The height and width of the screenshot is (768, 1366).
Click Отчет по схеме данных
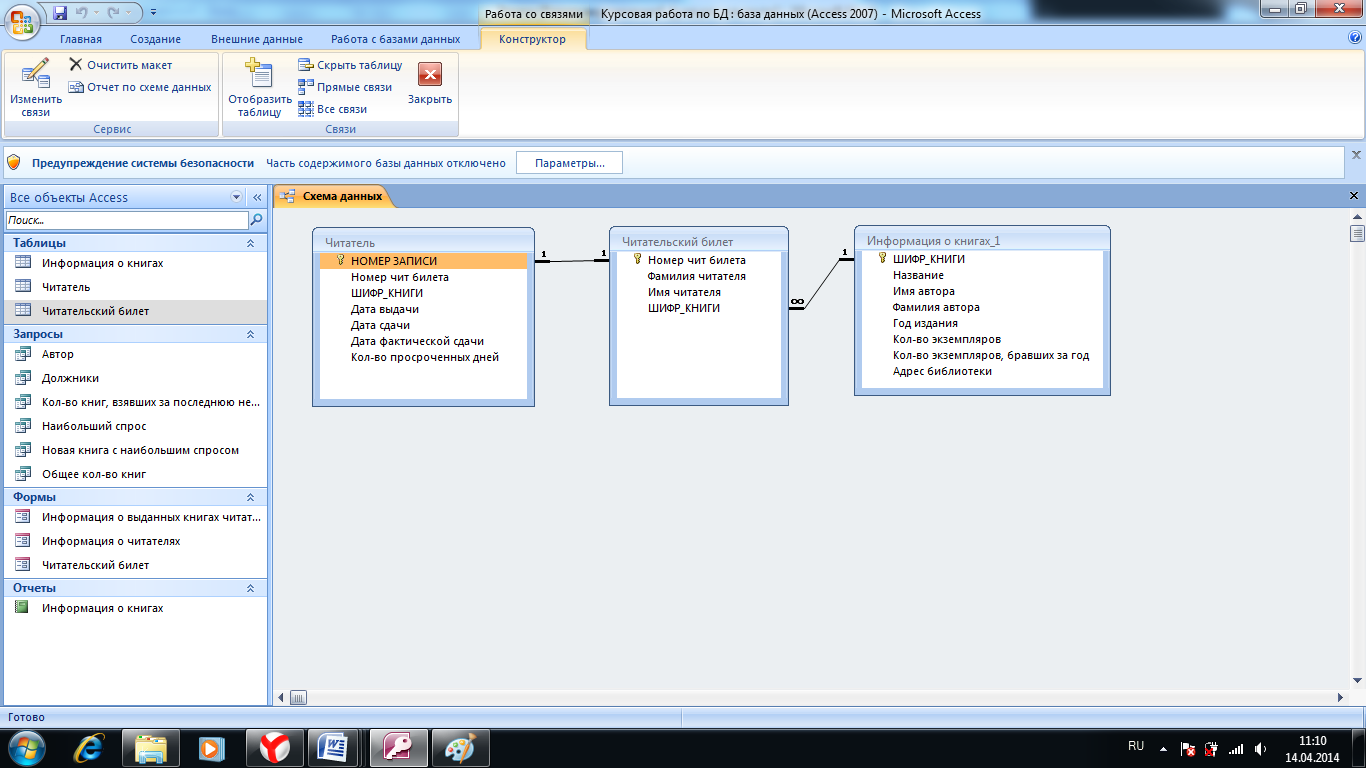pos(140,87)
